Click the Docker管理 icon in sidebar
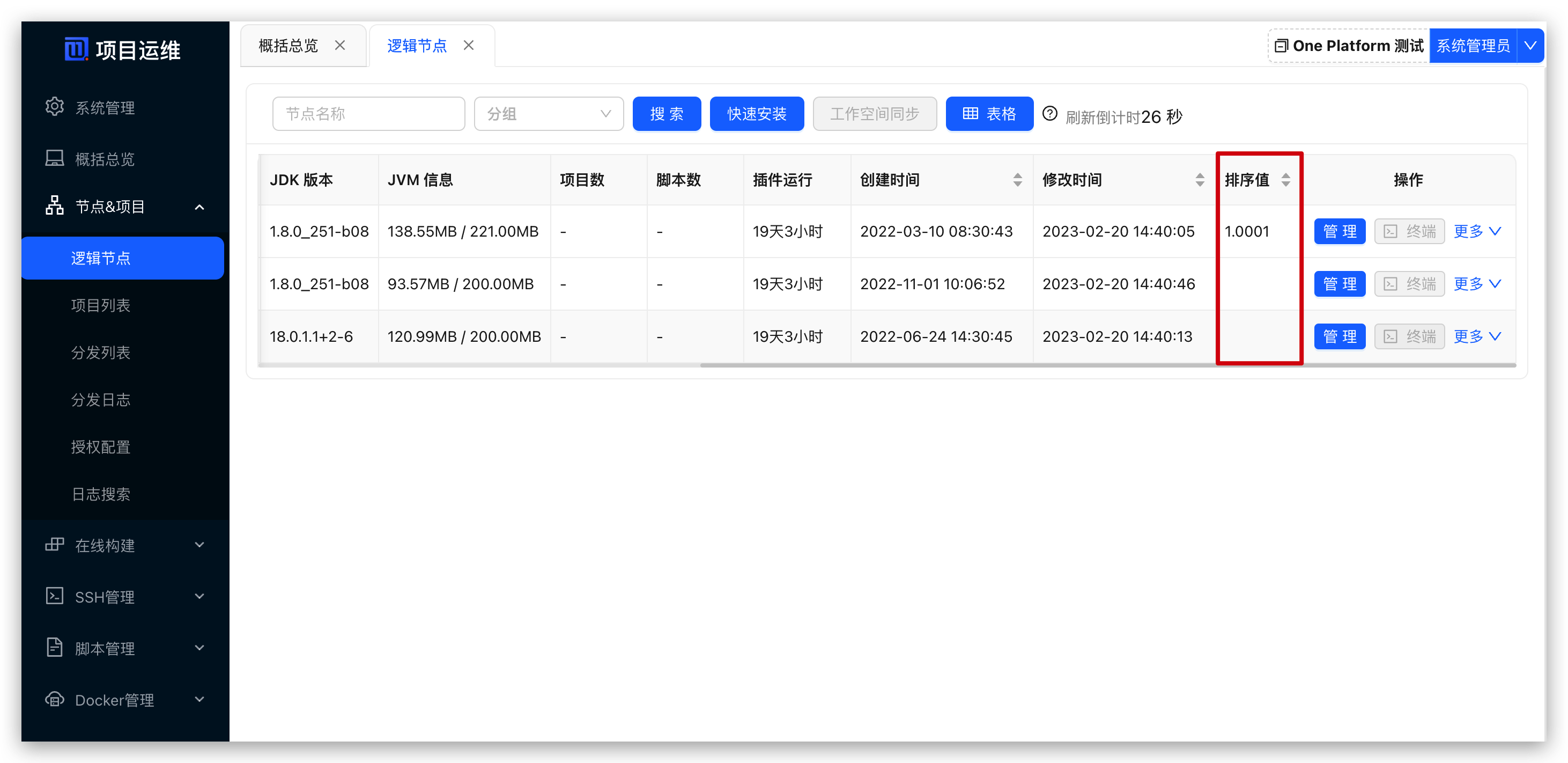Image resolution: width=1568 pixels, height=763 pixels. click(55, 699)
